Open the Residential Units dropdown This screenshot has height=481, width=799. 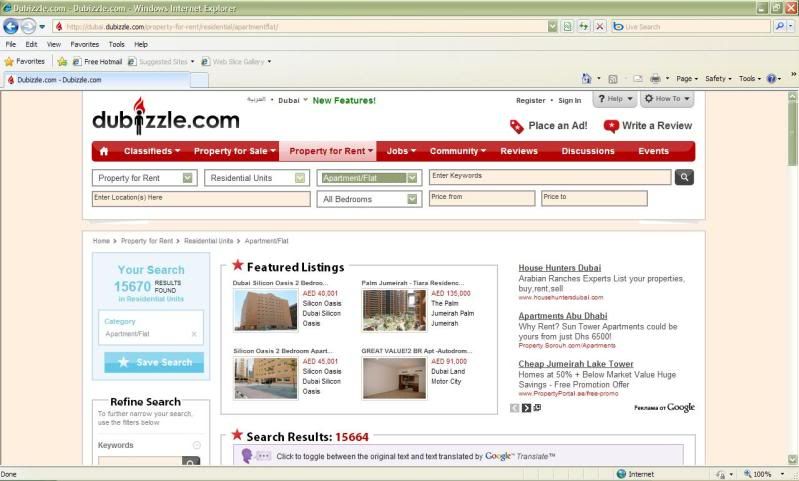(257, 178)
